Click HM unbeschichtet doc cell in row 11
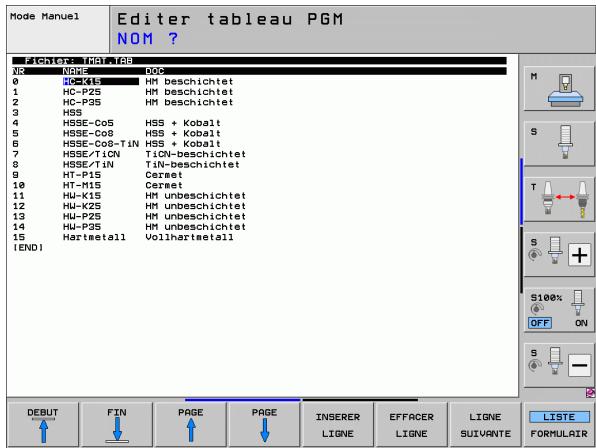596x448 pixels. 195,195
